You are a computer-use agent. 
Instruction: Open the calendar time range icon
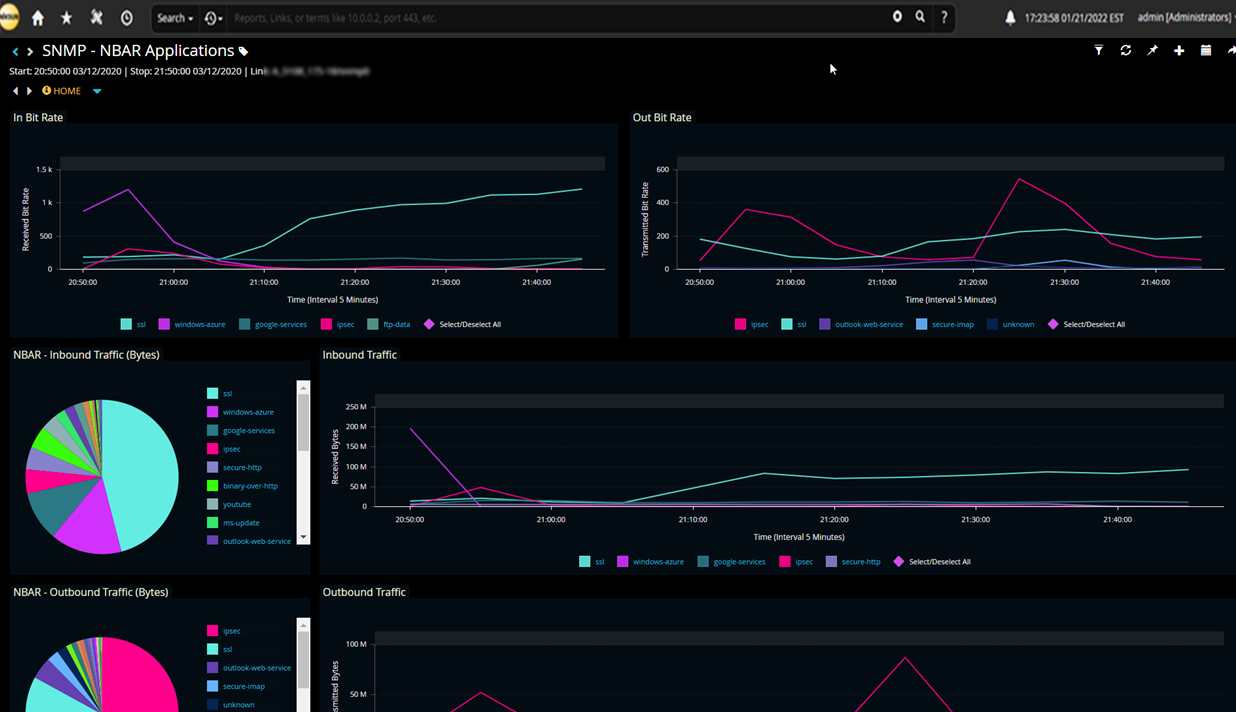1206,51
